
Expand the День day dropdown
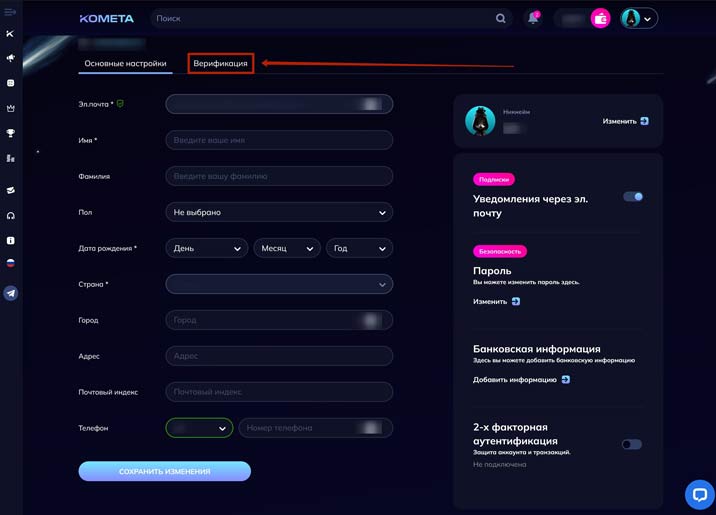pos(206,248)
